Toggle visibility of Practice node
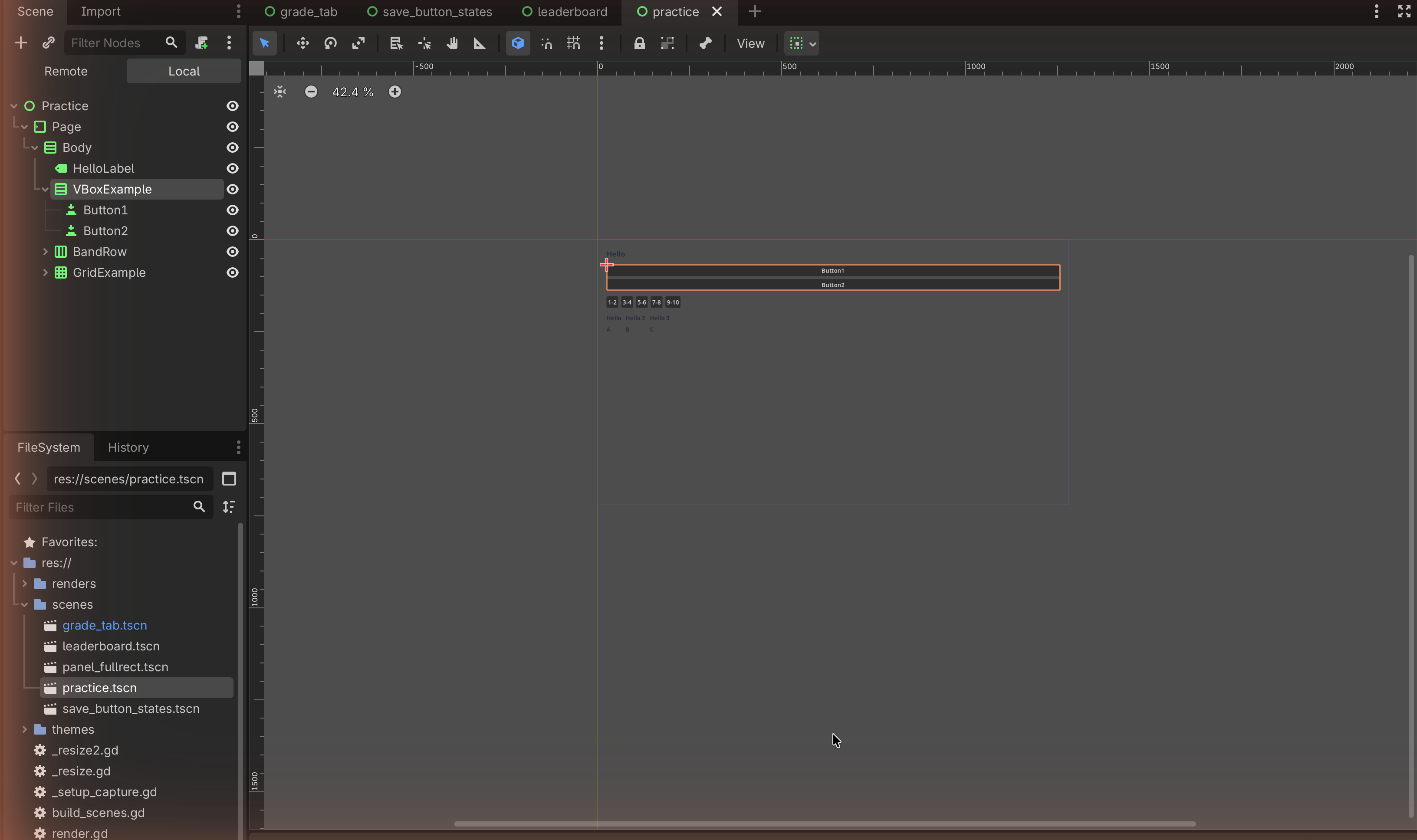Image resolution: width=1417 pixels, height=840 pixels. pyautogui.click(x=232, y=106)
